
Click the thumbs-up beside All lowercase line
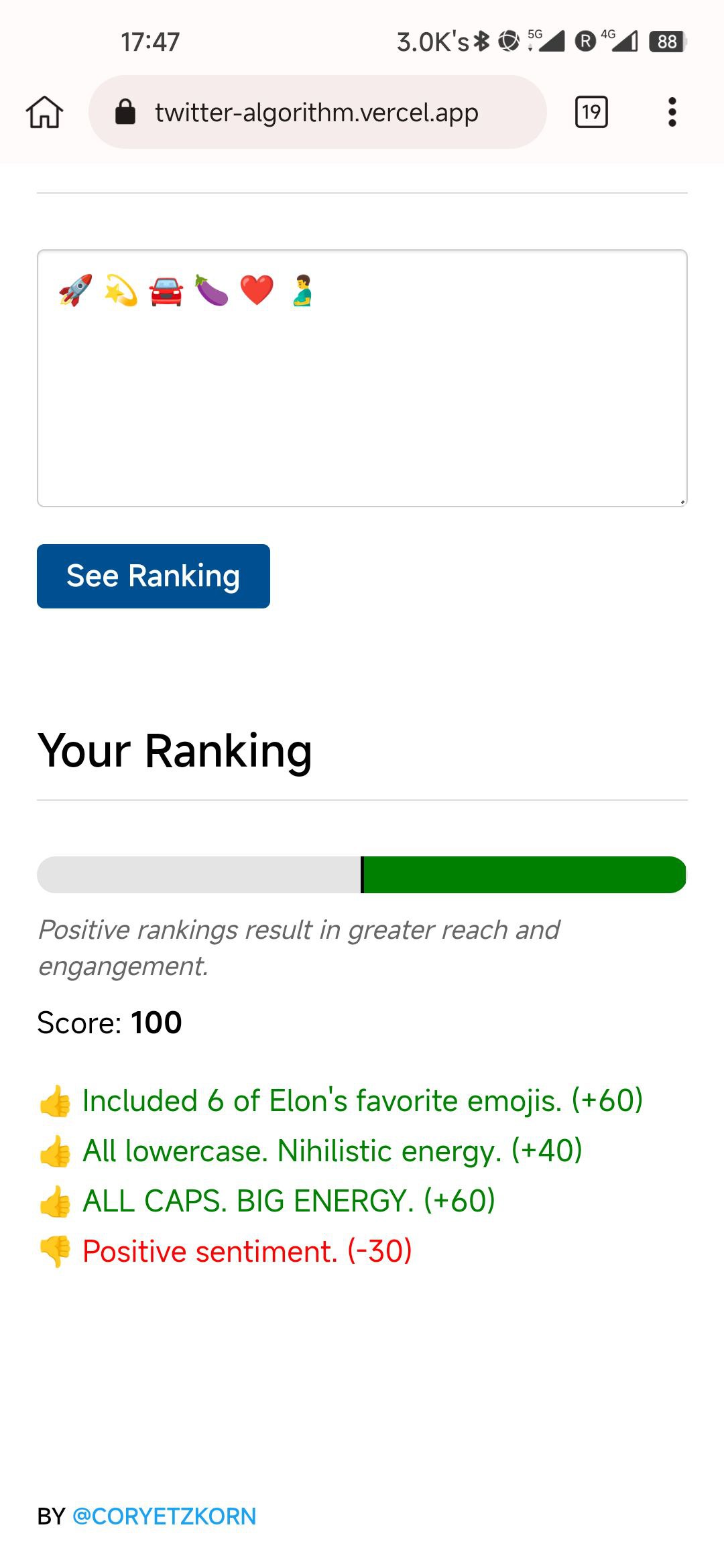pyautogui.click(x=55, y=1151)
